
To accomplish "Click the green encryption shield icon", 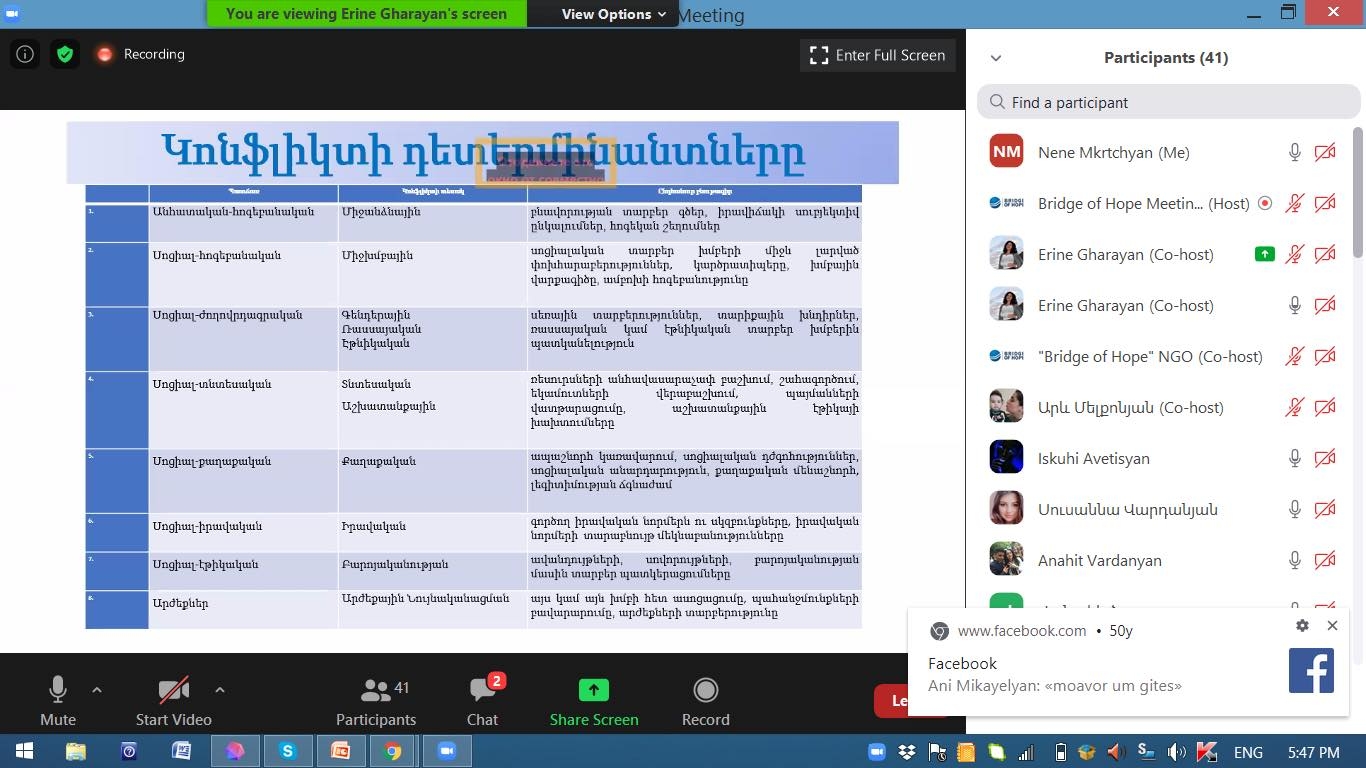I will pos(65,54).
